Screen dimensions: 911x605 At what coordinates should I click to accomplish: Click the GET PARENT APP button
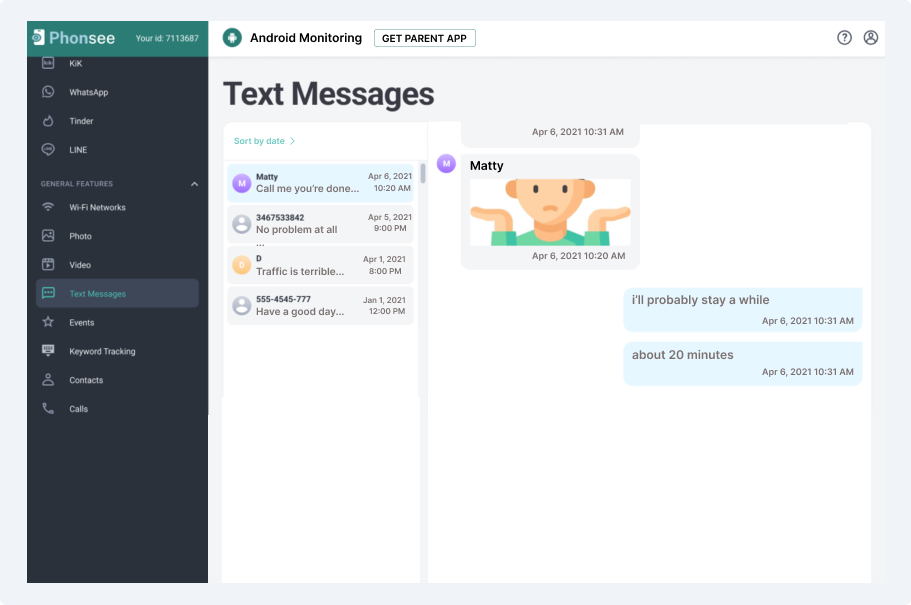(424, 38)
